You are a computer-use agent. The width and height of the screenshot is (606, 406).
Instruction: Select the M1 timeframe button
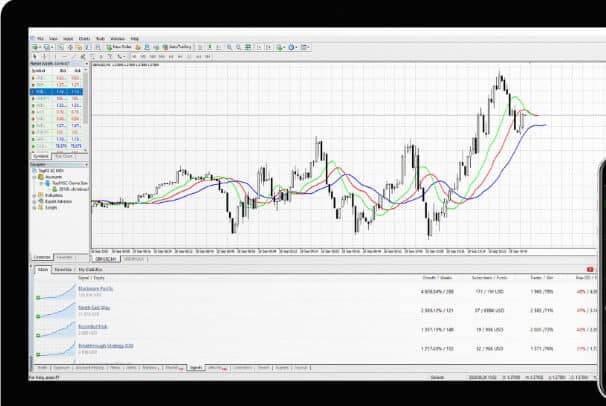tap(134, 56)
